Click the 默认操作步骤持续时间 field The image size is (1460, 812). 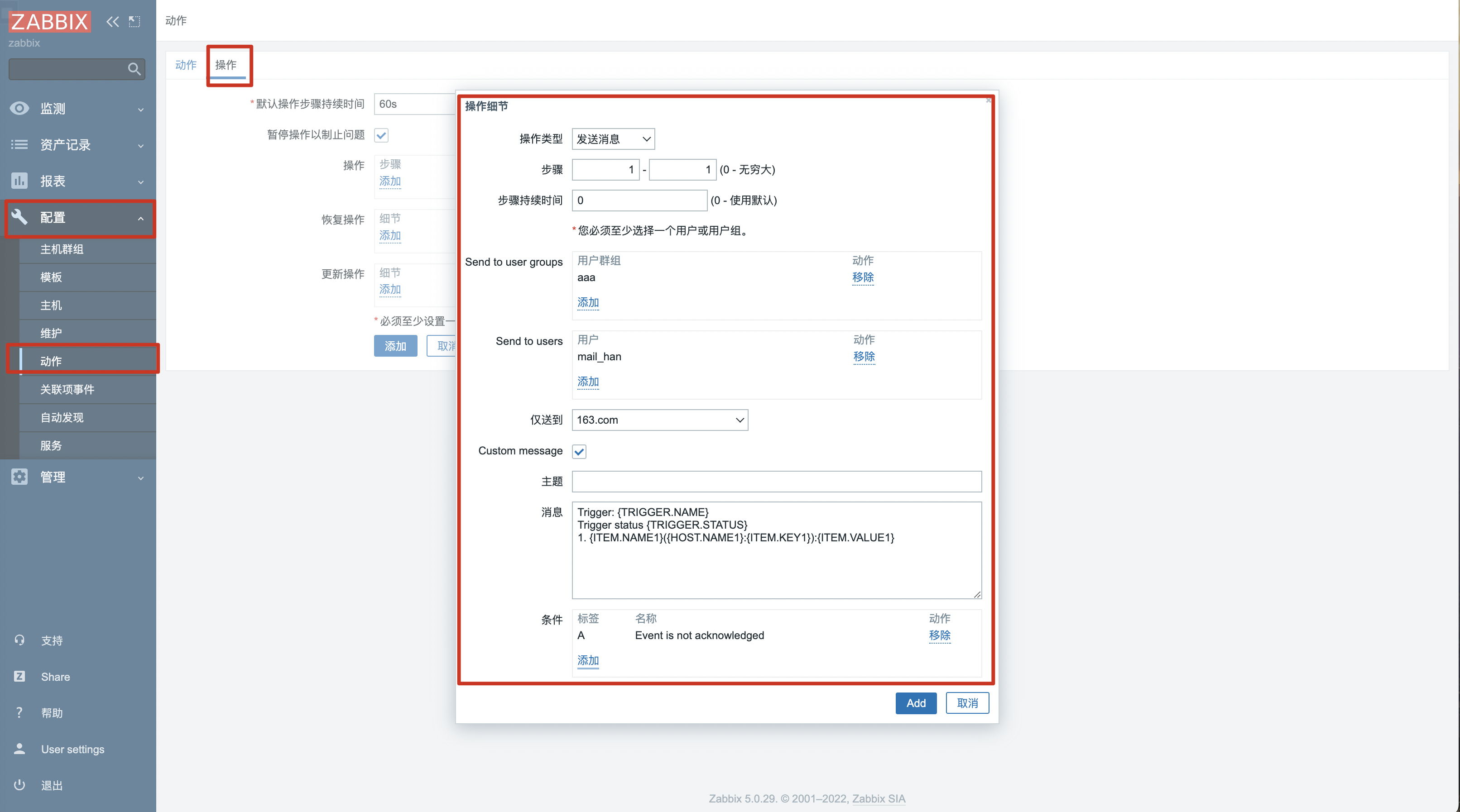tap(415, 104)
